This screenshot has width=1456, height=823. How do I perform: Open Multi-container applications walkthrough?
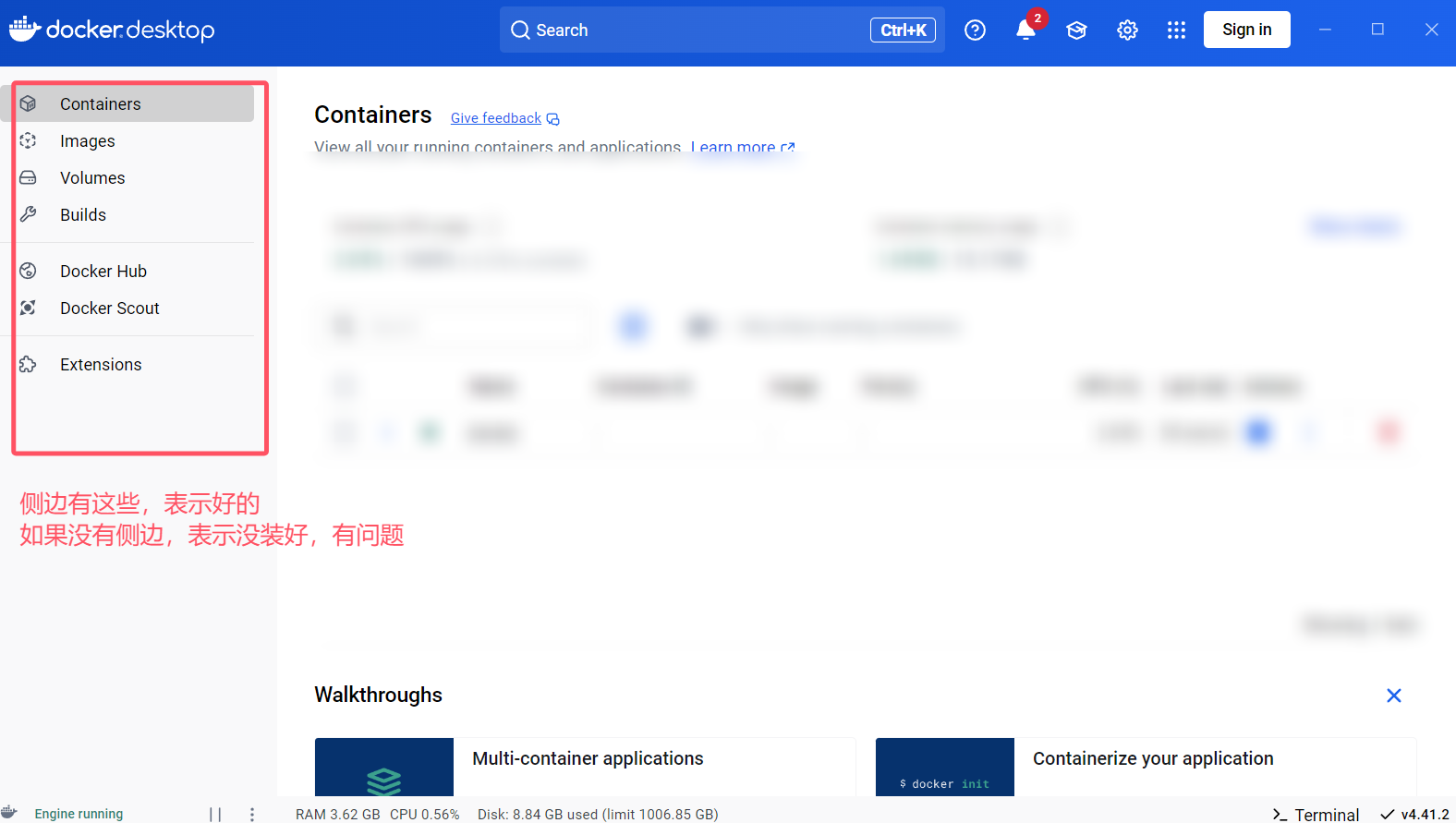point(585,767)
